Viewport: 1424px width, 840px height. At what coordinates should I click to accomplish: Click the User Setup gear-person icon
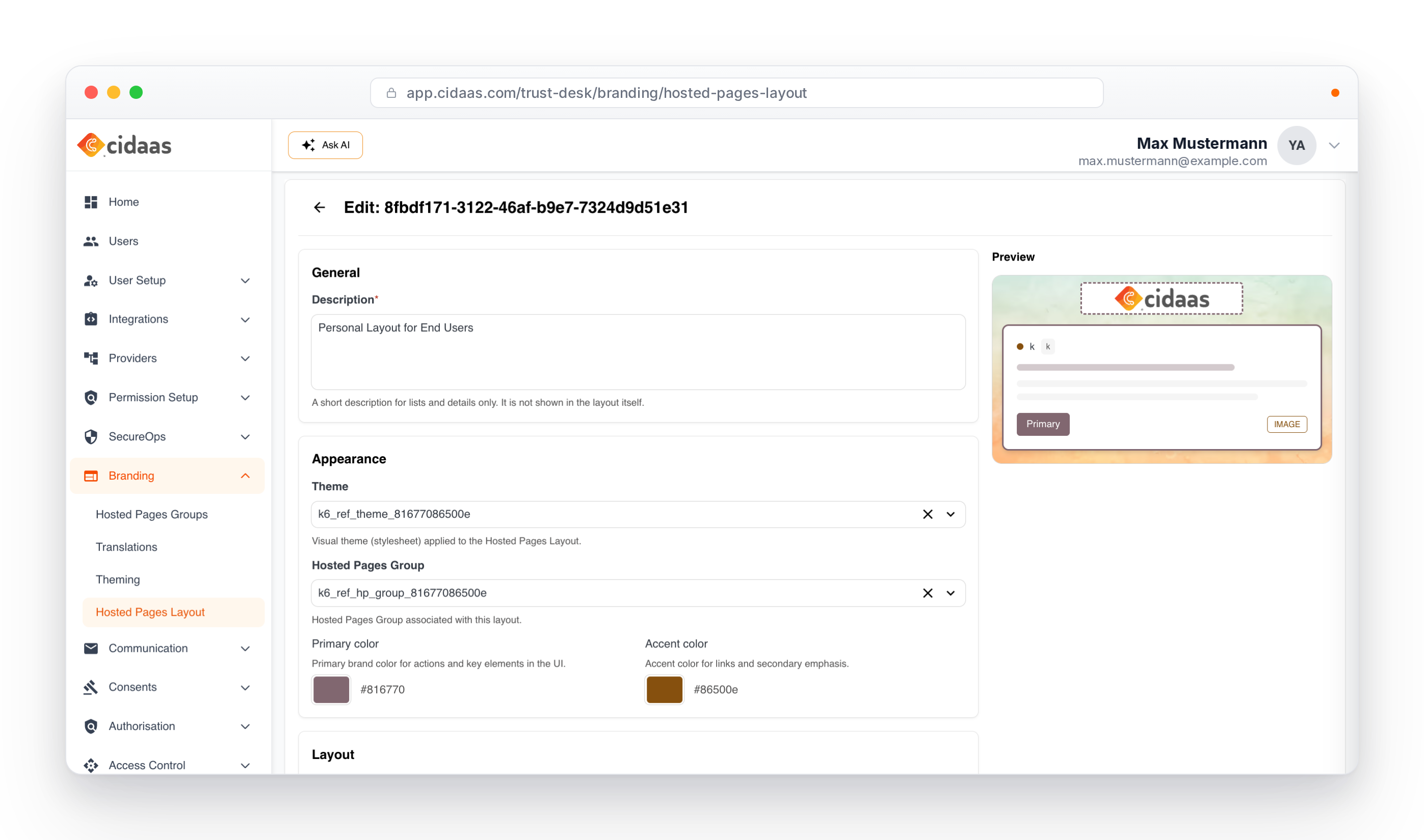91,280
